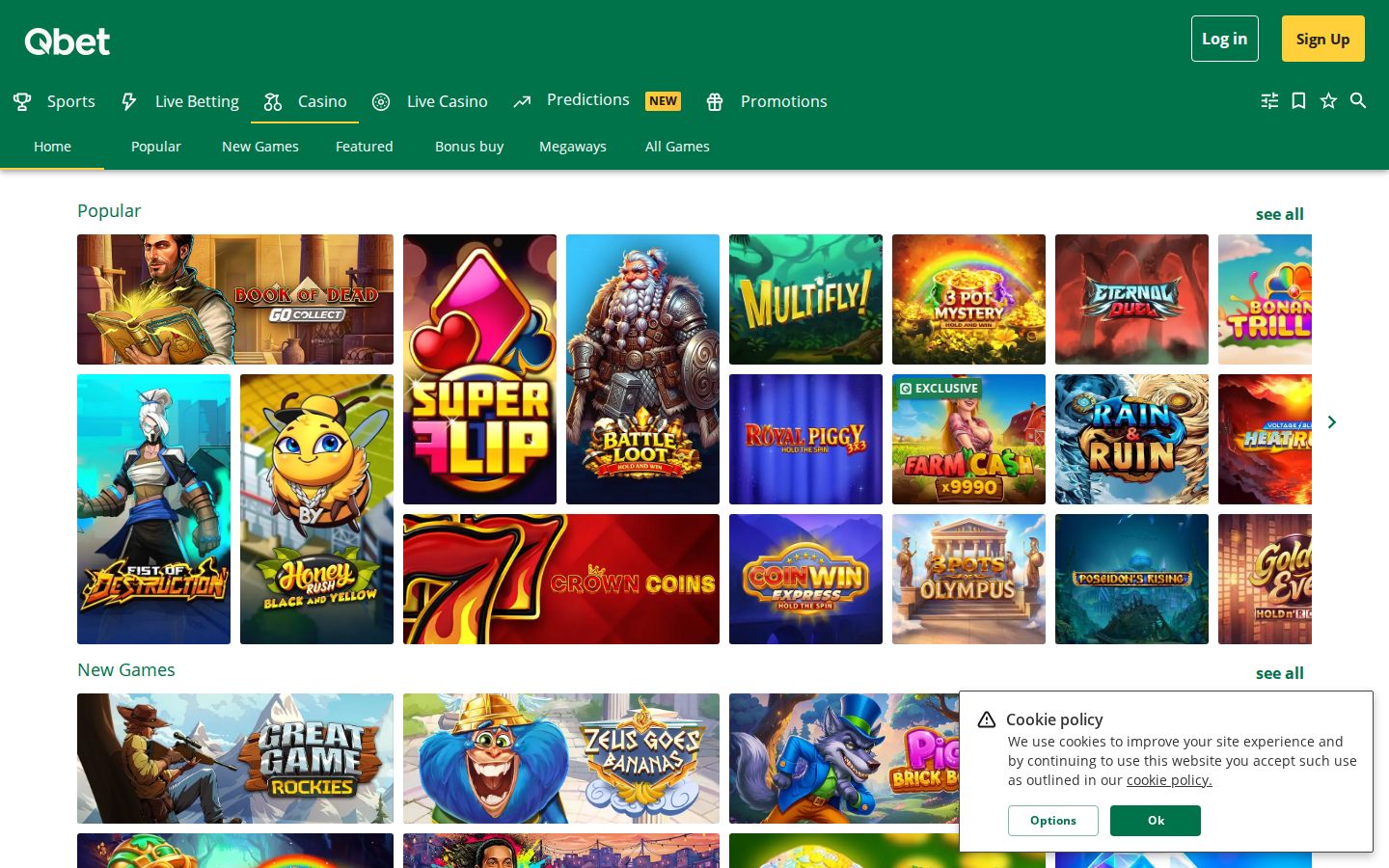Click the cookie policy warning icon
This screenshot has width=1389, height=868.
[986, 719]
